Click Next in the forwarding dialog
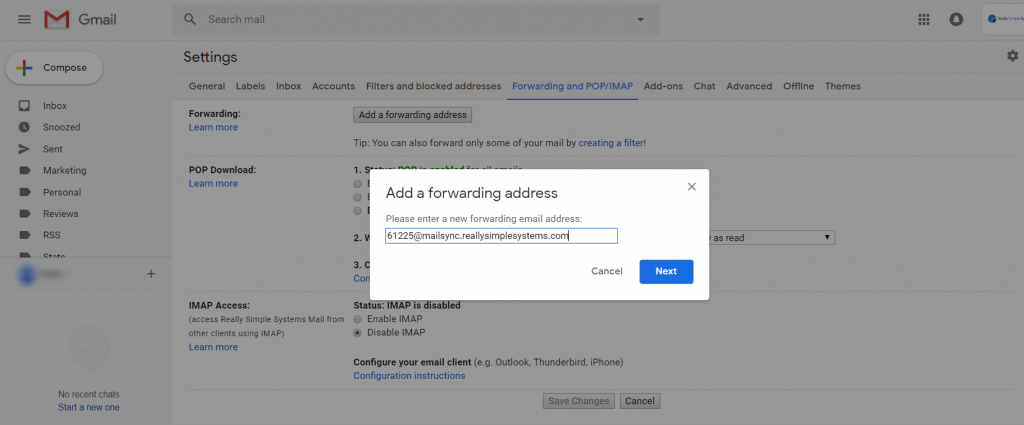1024x425 pixels. point(666,272)
